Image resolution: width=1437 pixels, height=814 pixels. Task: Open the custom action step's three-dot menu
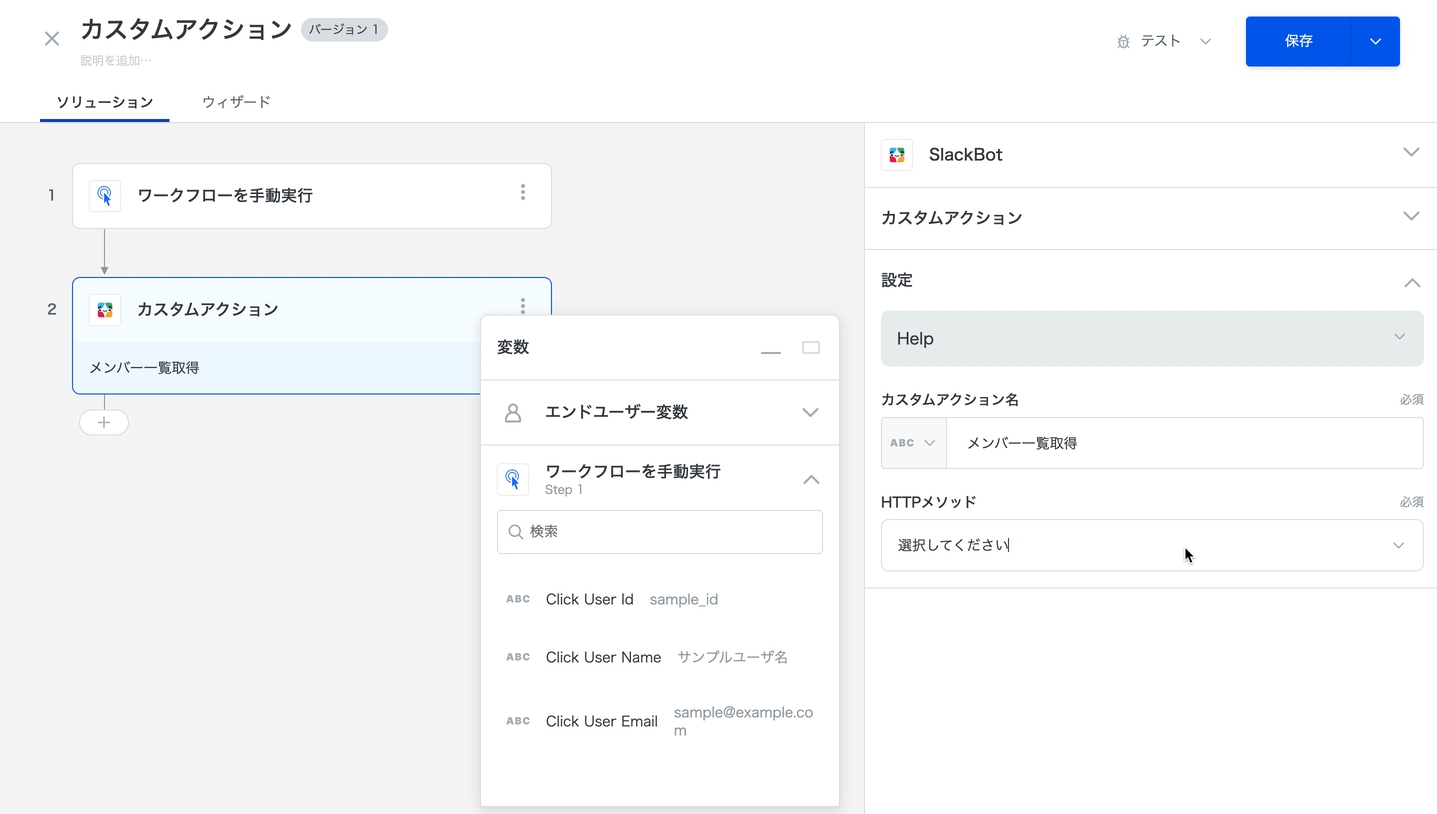point(522,305)
